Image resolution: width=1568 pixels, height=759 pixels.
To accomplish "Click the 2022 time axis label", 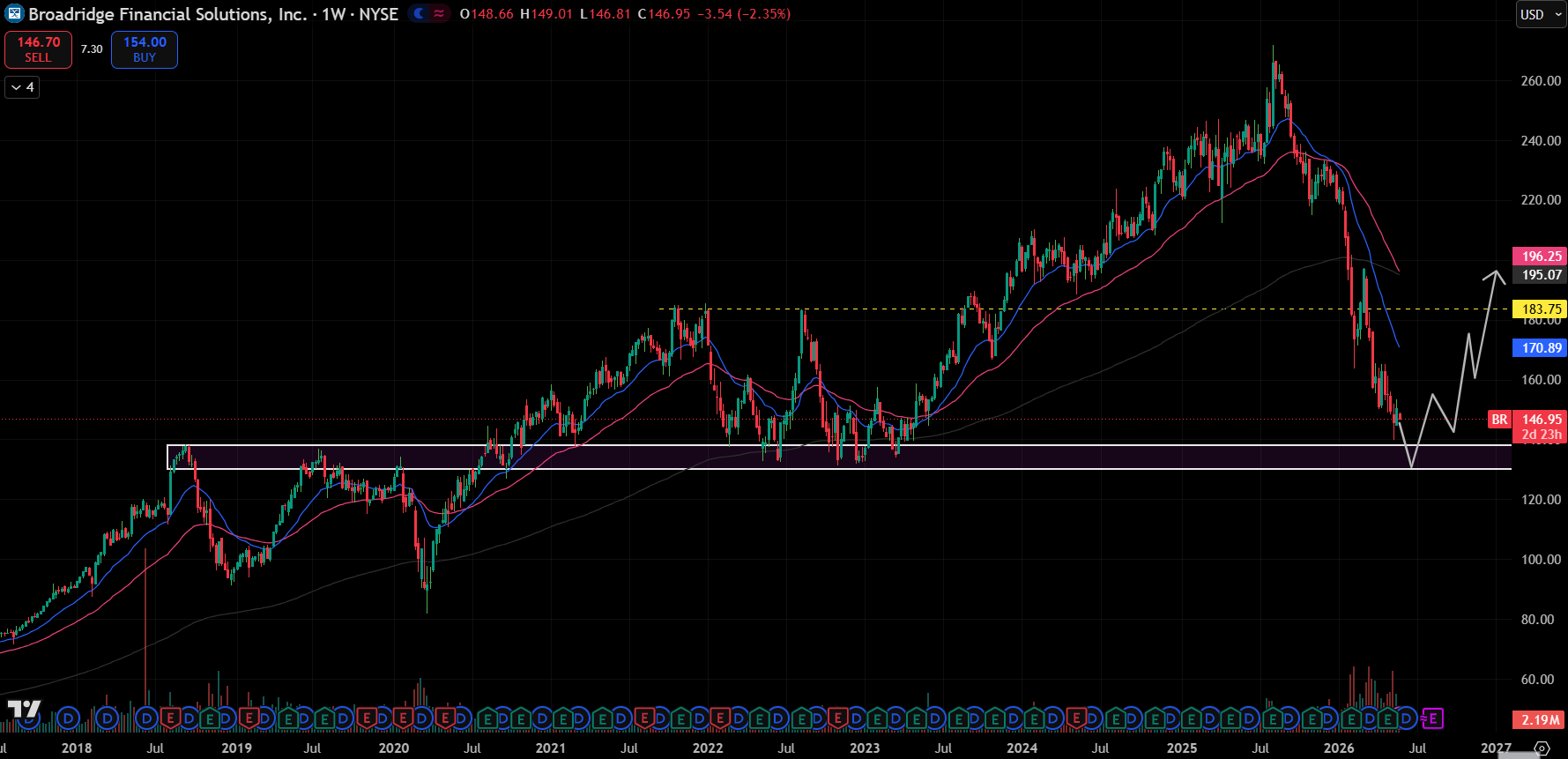I will point(708,748).
